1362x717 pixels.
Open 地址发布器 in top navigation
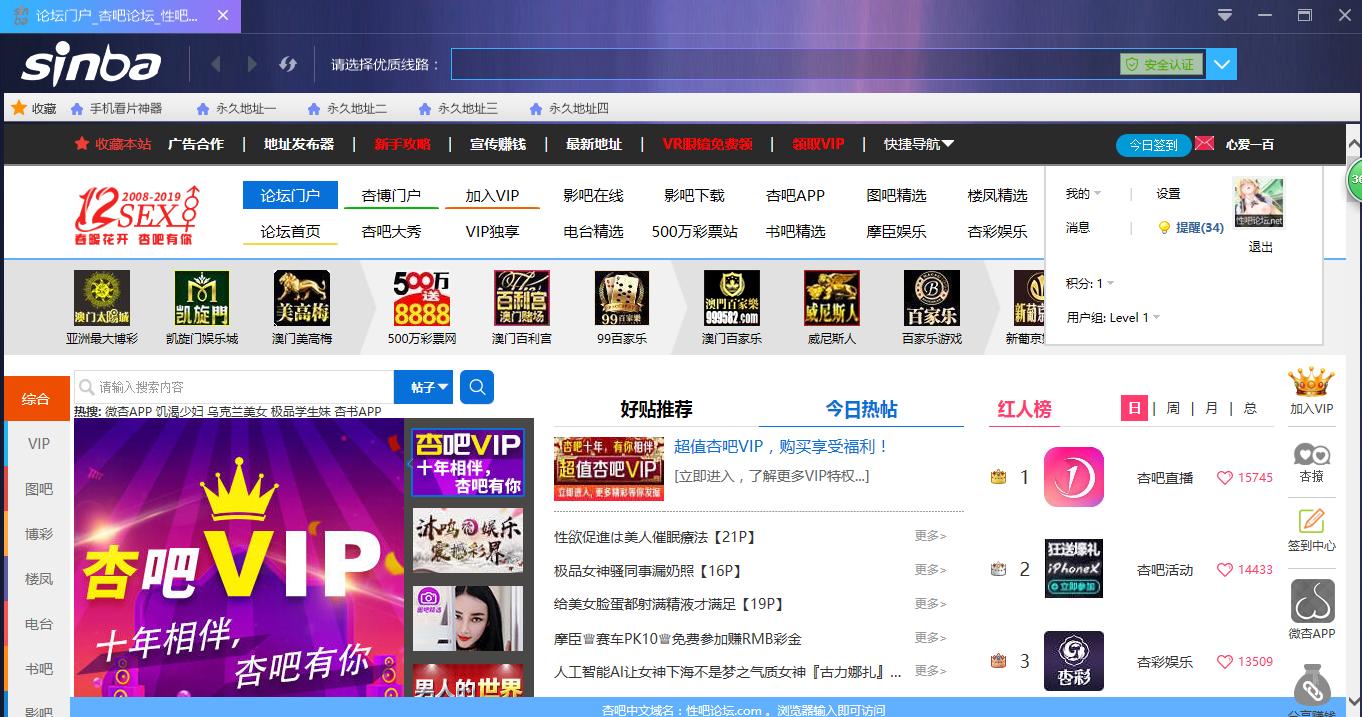click(299, 144)
